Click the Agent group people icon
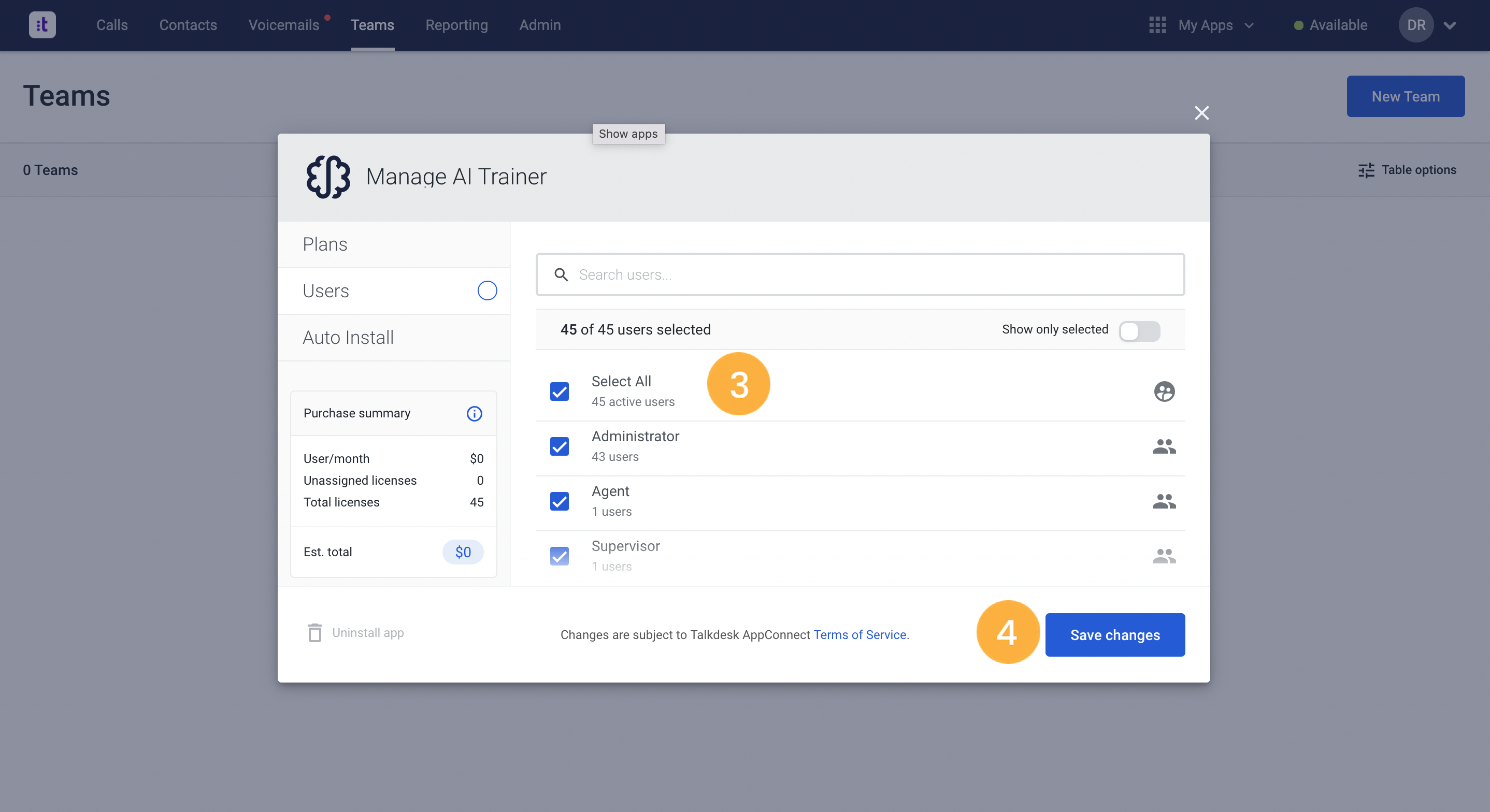 (1164, 501)
